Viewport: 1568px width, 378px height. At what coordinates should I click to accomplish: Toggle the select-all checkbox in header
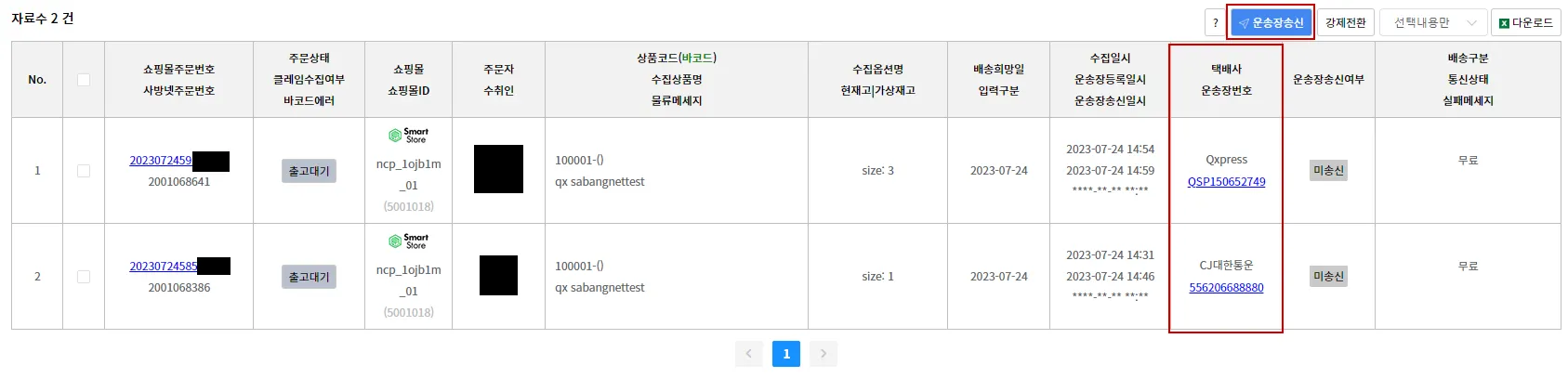84,80
